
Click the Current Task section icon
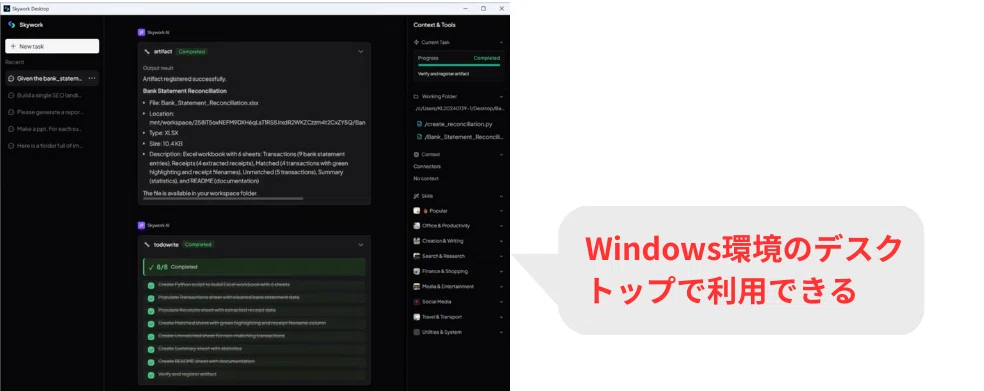(416, 42)
